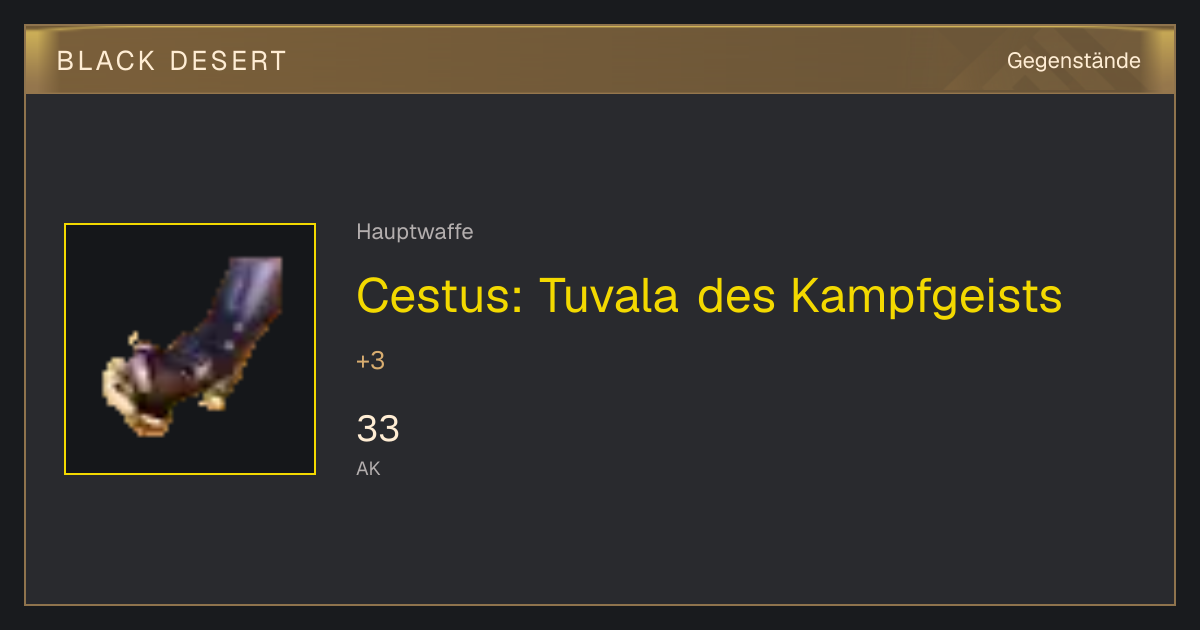This screenshot has height=630, width=1200.
Task: Open the BLACK DESERT logo text
Action: click(172, 61)
